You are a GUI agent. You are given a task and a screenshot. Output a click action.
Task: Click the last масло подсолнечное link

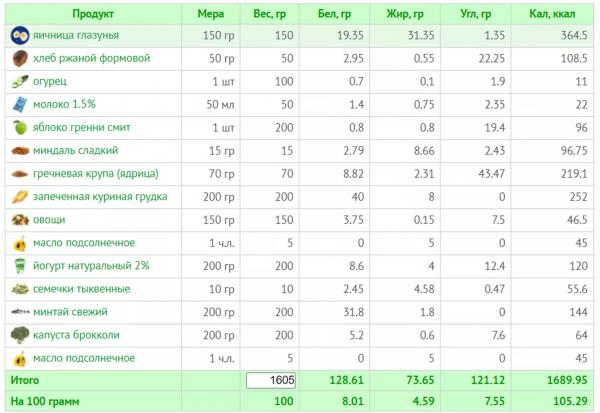pos(84,358)
